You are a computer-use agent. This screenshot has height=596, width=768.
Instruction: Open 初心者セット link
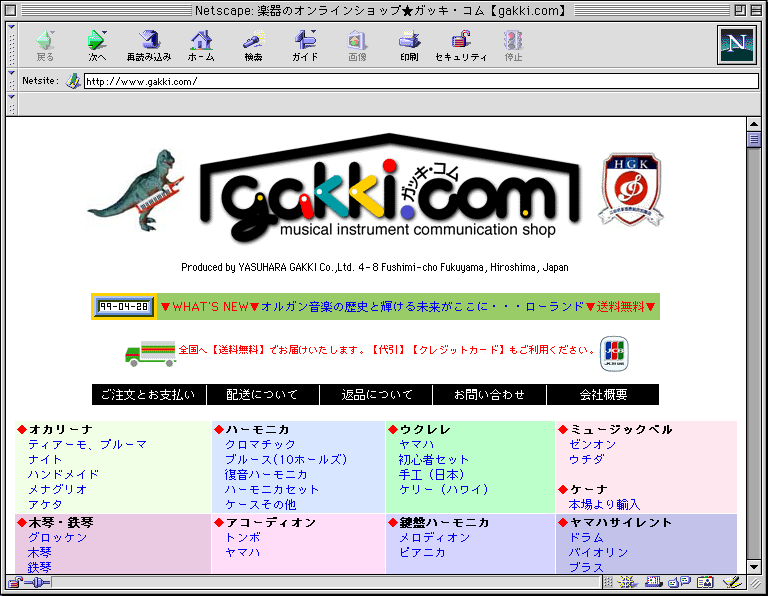[x=434, y=459]
